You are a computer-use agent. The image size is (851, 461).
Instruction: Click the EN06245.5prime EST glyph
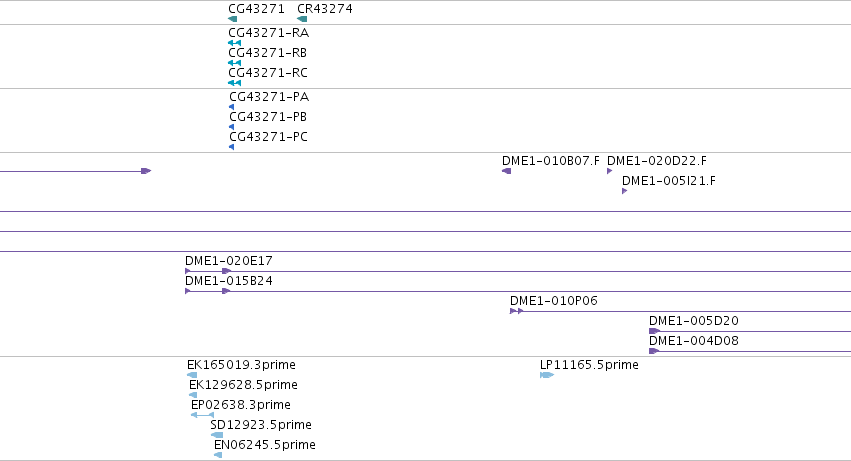(x=218, y=455)
